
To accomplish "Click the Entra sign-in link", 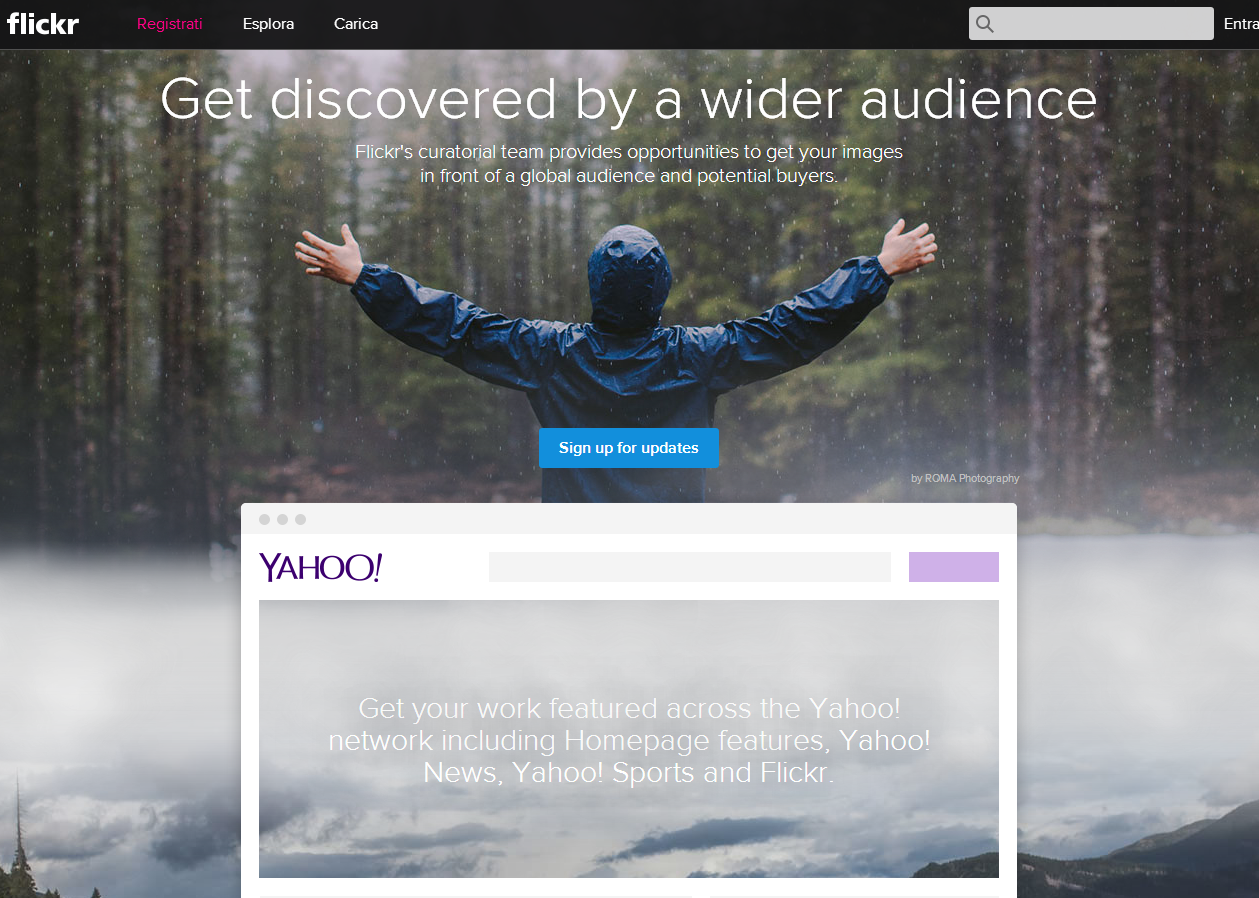I will pyautogui.click(x=1241, y=24).
